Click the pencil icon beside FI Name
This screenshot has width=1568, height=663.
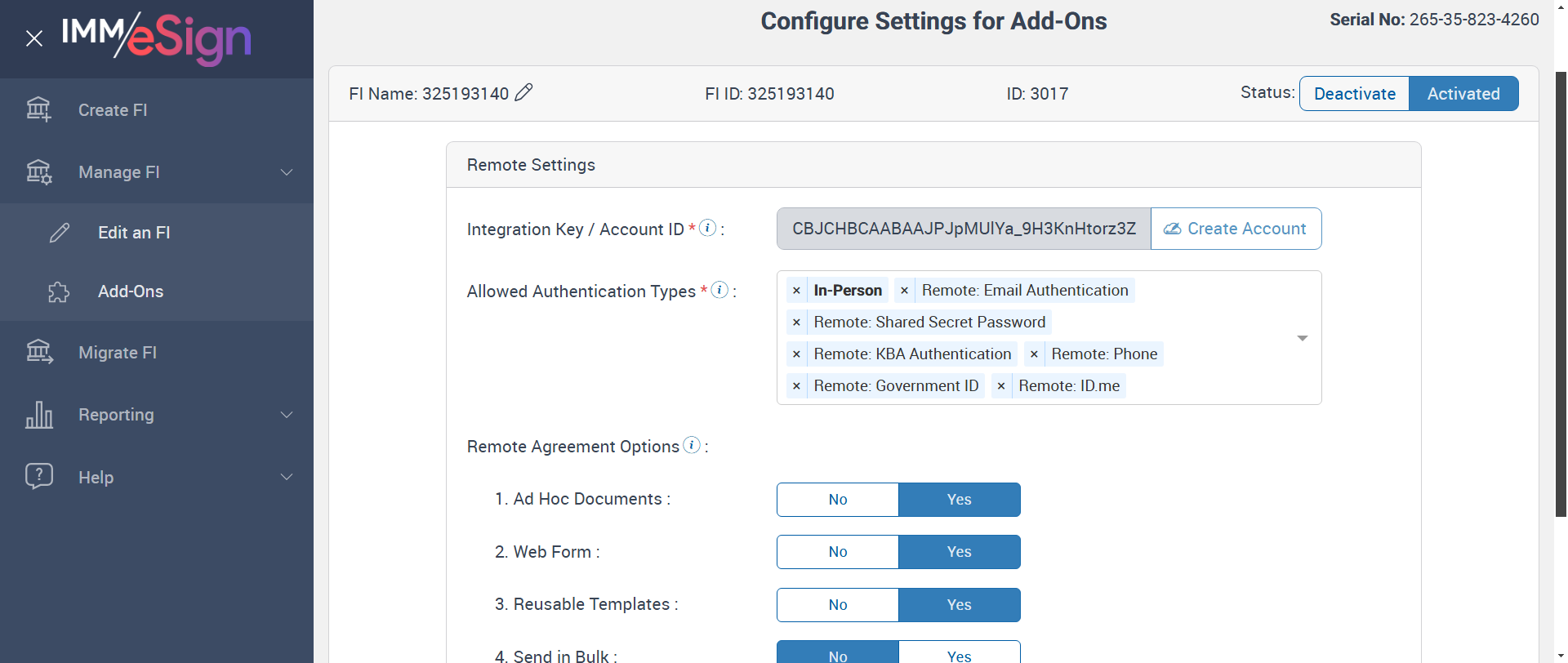[524, 93]
